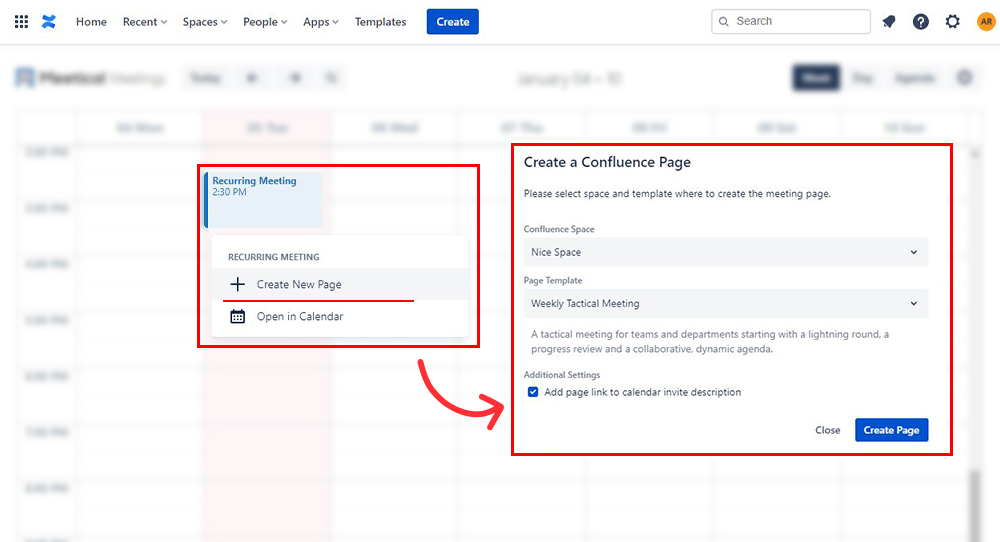Open the help question mark icon
The image size is (1000, 542).
click(x=920, y=22)
